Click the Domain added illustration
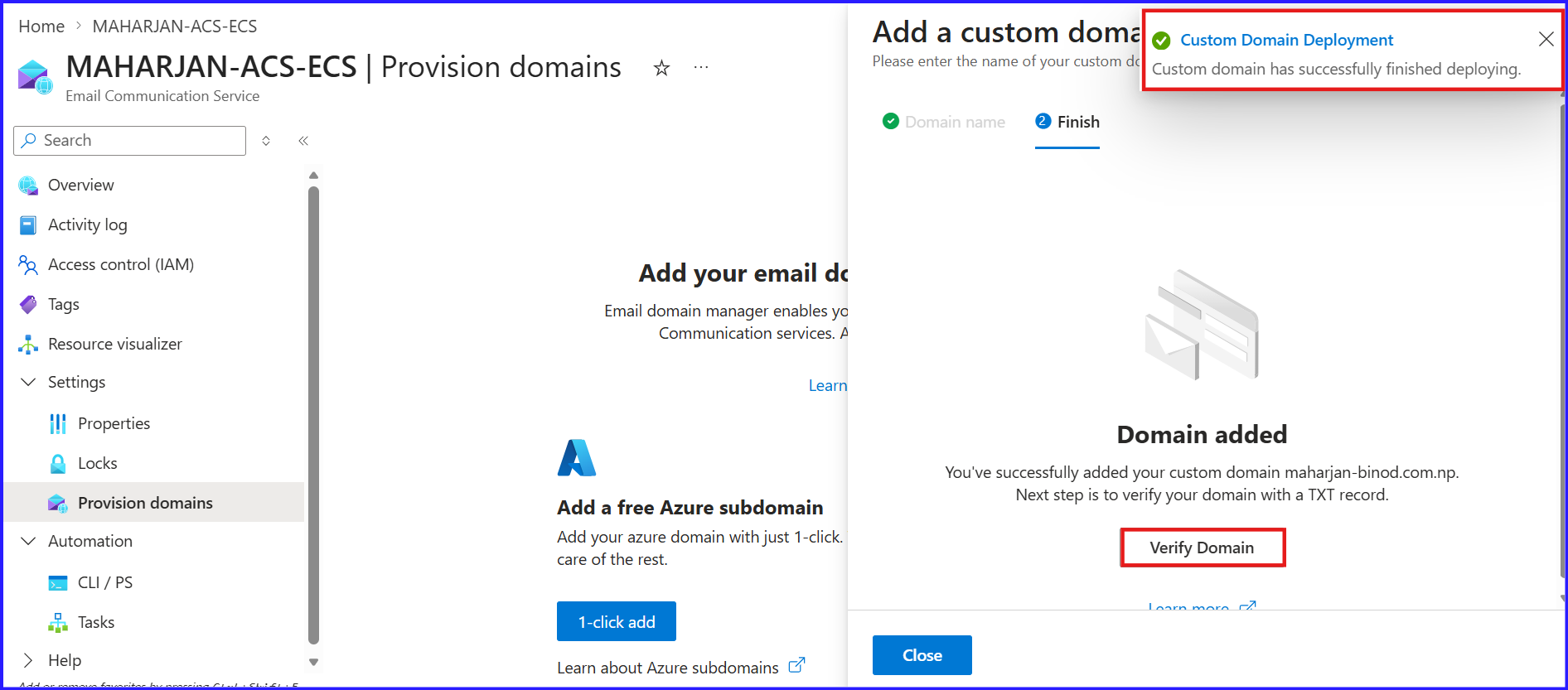Viewport: 1568px width, 690px height. click(1202, 325)
